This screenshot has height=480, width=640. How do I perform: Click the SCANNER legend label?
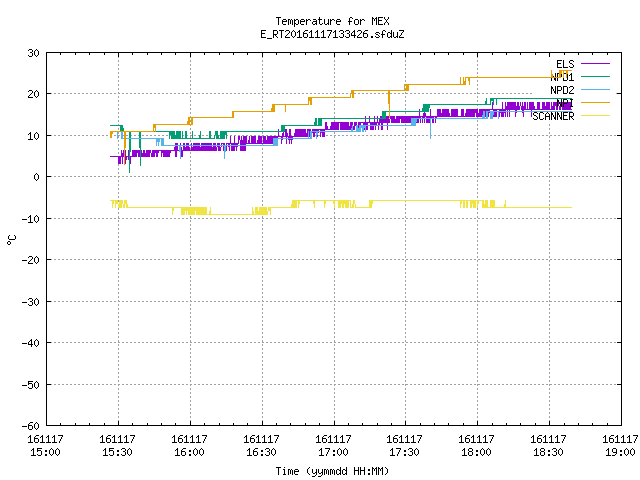click(553, 116)
